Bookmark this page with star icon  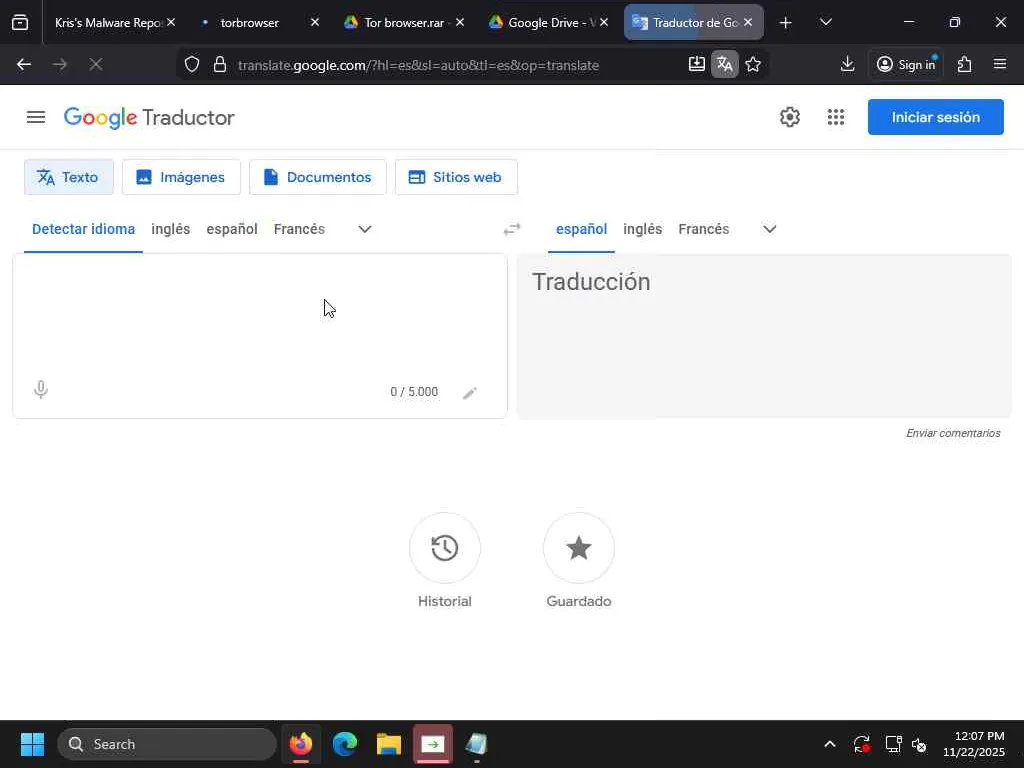pyautogui.click(x=753, y=64)
